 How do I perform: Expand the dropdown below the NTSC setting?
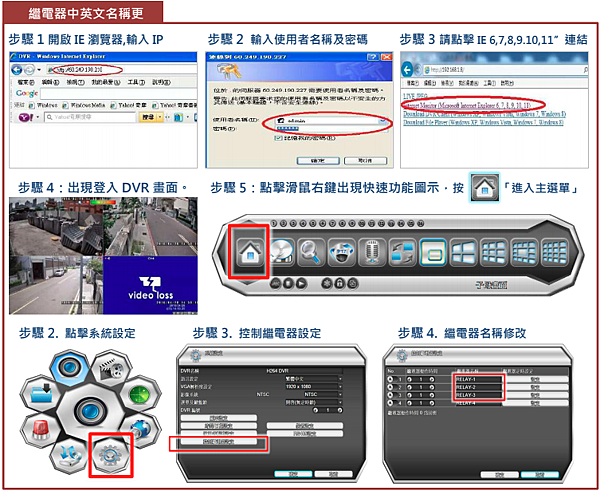[x=340, y=402]
